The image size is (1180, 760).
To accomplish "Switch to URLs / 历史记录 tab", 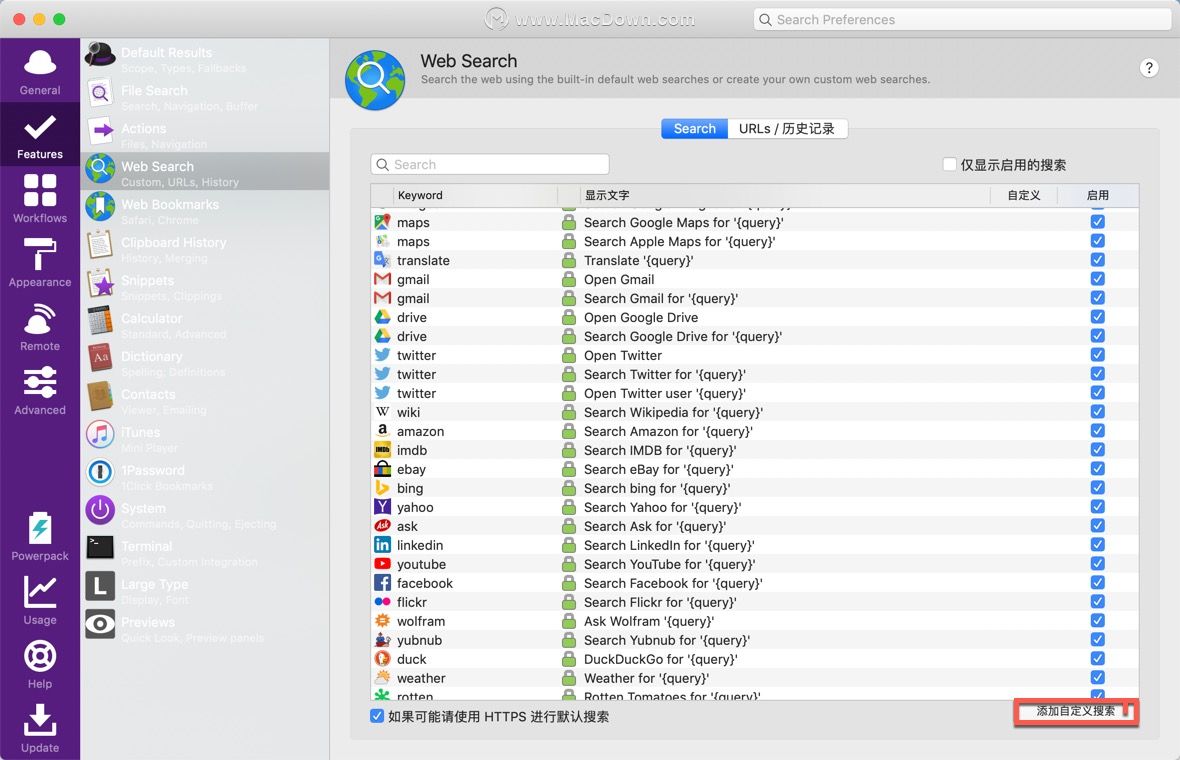I will coord(786,129).
